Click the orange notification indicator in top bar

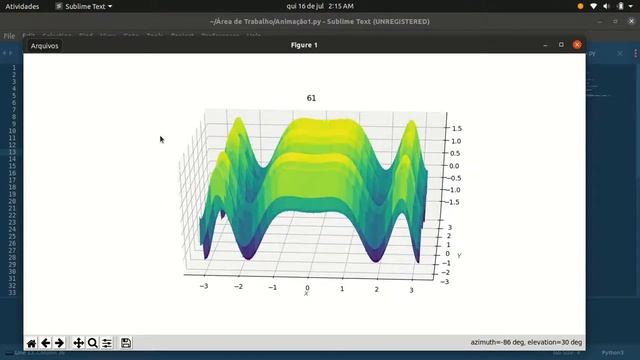(x=580, y=6)
